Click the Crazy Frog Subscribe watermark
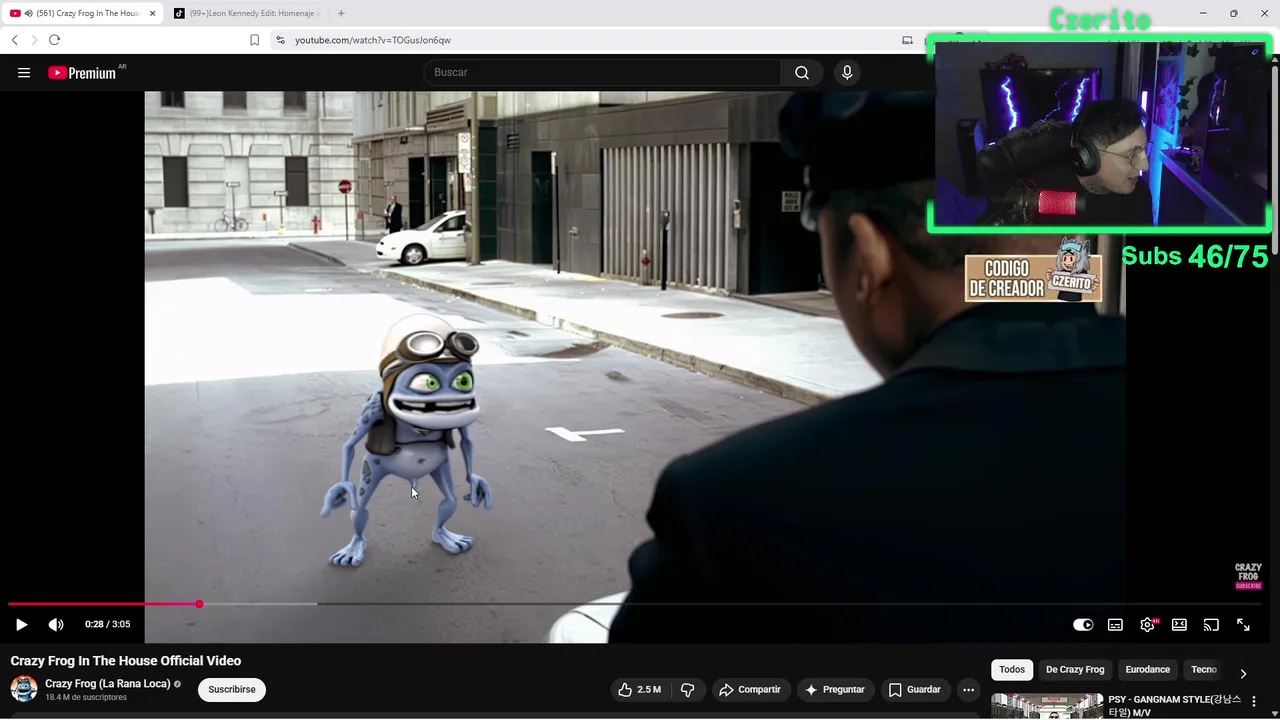 click(x=1248, y=576)
